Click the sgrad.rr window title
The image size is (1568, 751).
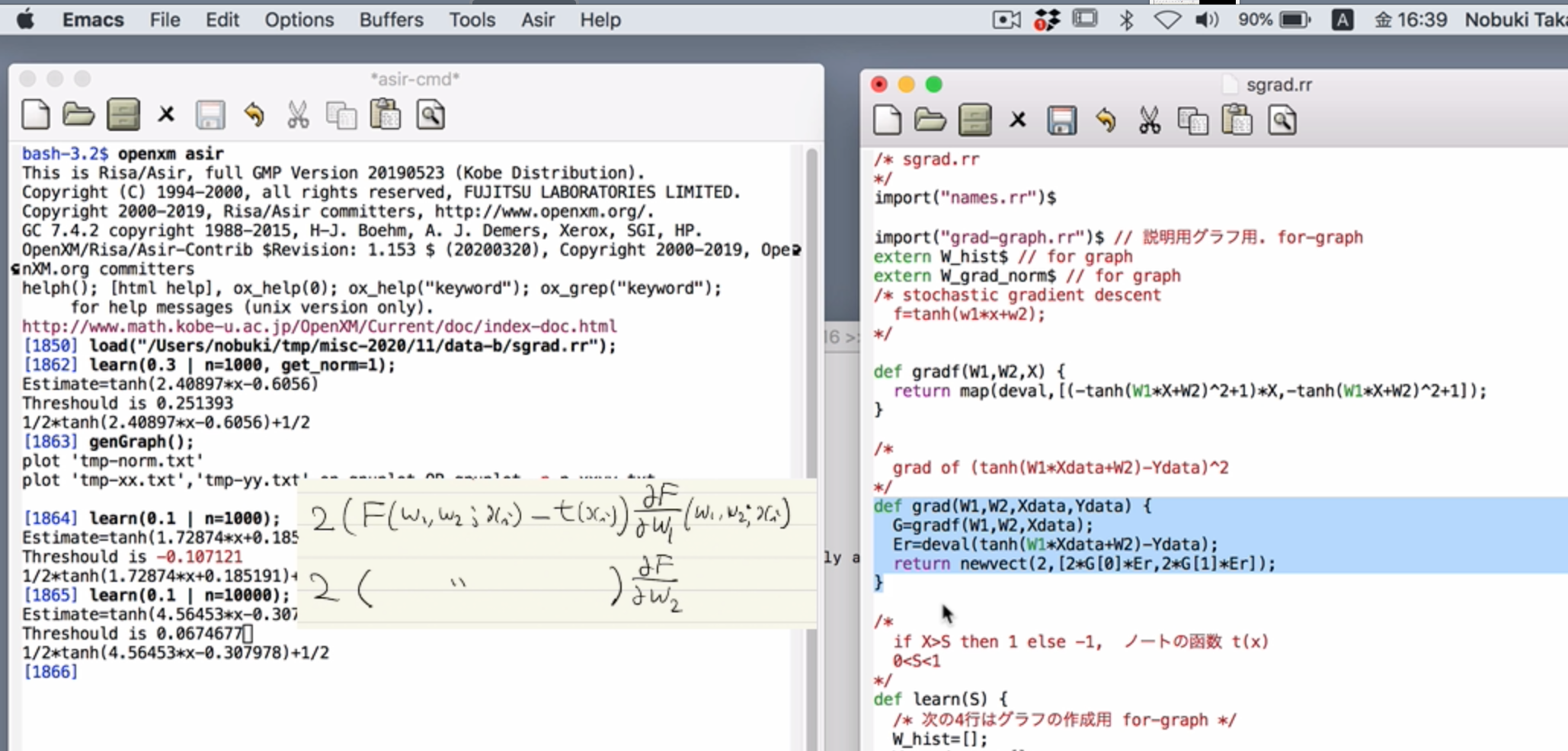tap(1278, 85)
